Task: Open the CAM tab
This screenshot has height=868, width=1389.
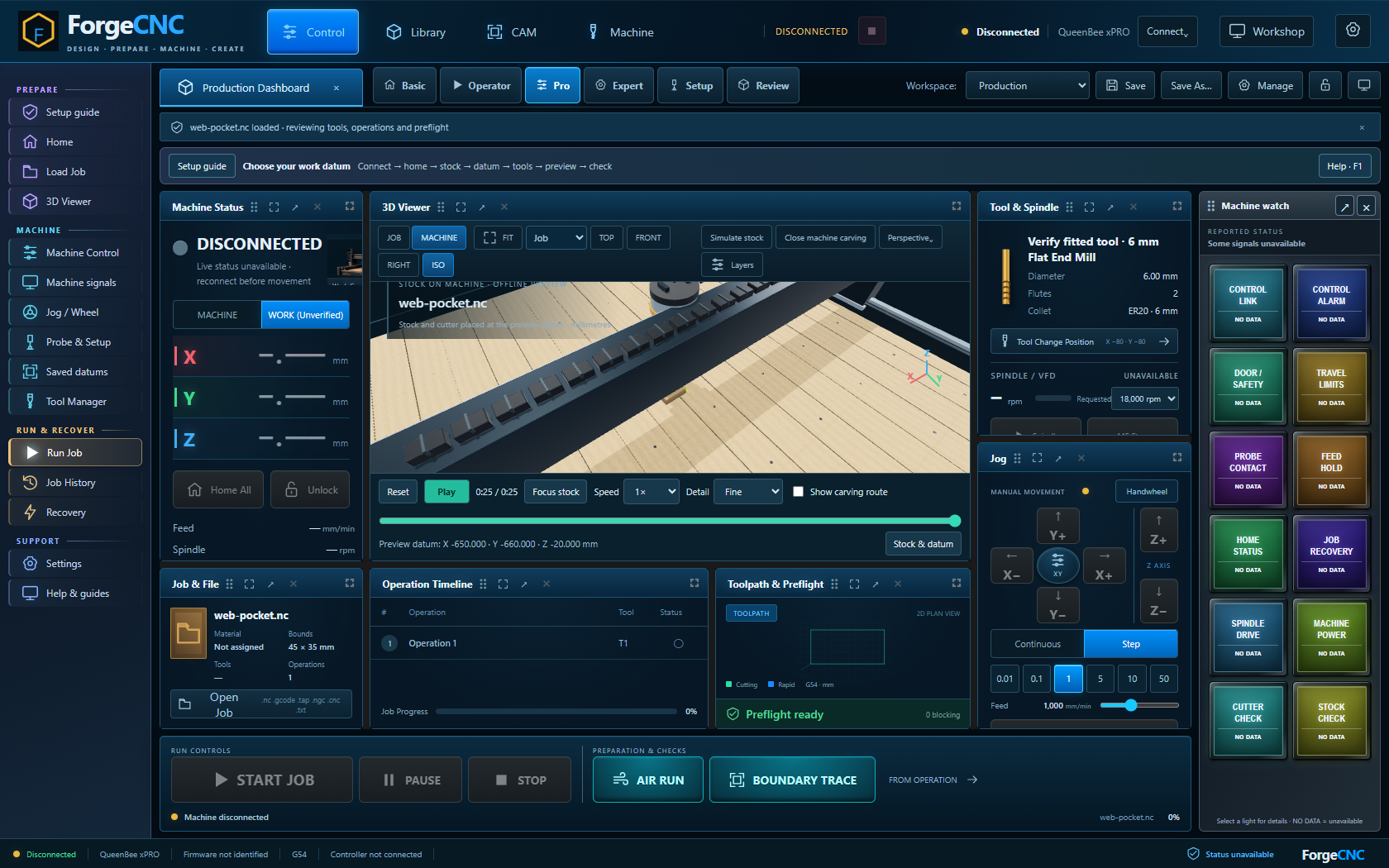Action: (512, 32)
